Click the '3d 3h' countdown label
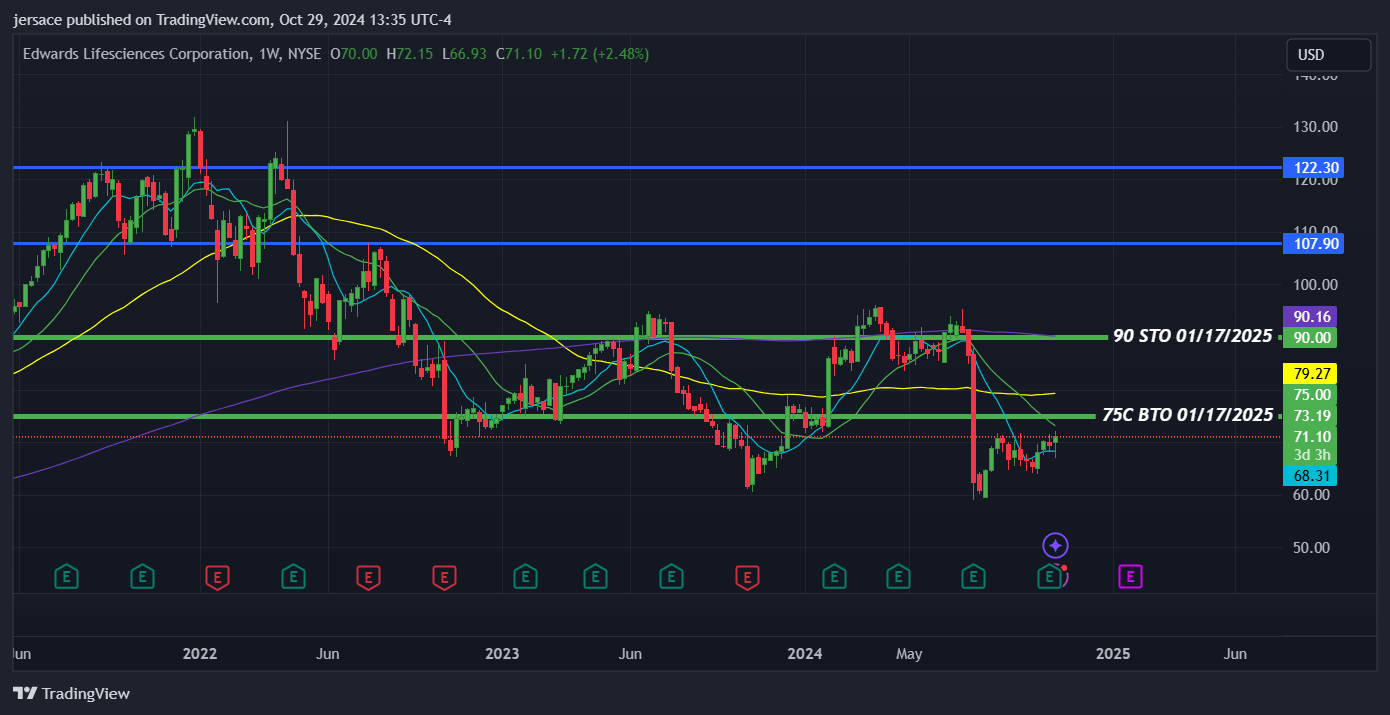The width and height of the screenshot is (1390, 715). point(1309,455)
